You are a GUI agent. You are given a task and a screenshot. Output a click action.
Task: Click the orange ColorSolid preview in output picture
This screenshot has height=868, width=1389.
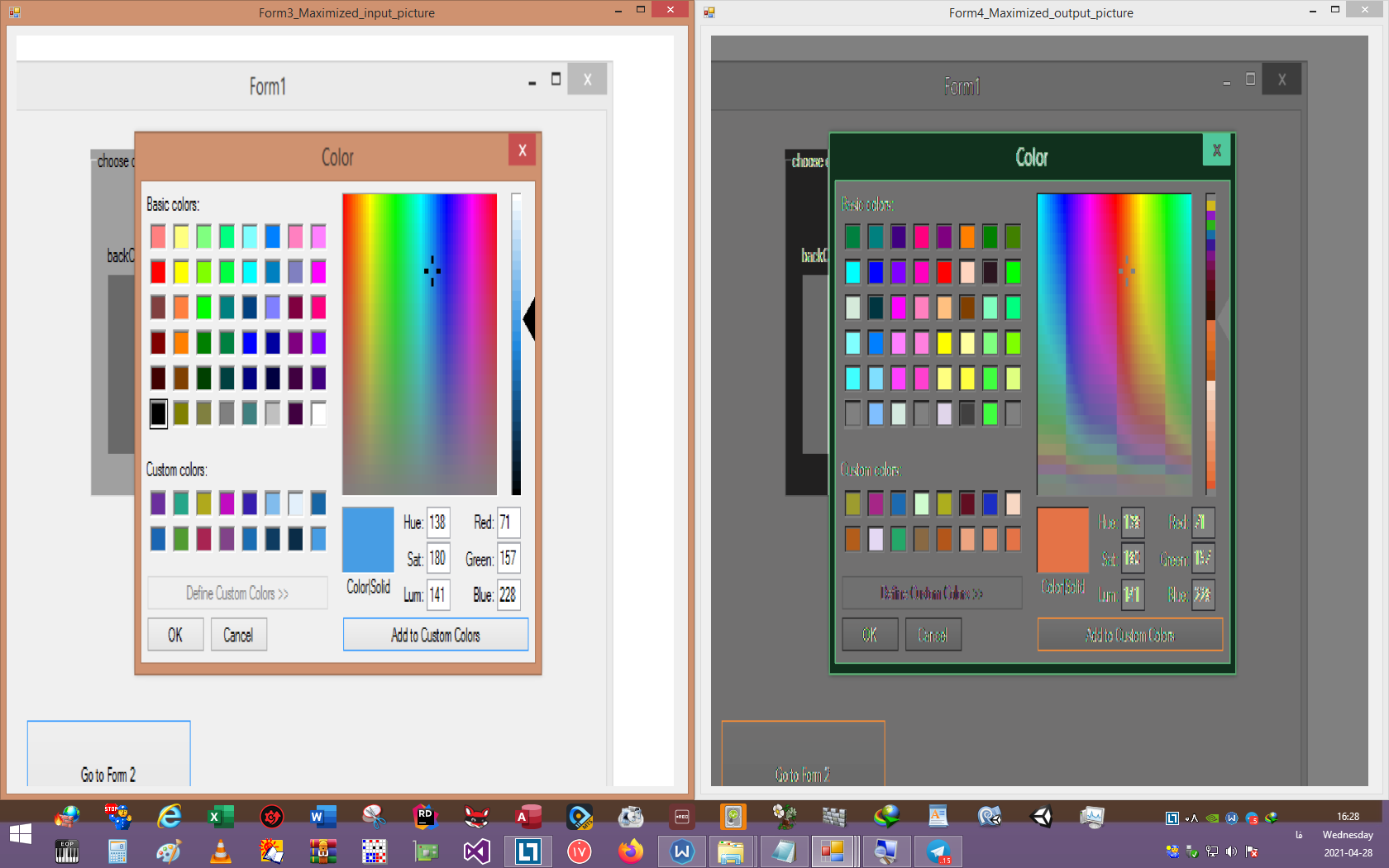(x=1062, y=540)
